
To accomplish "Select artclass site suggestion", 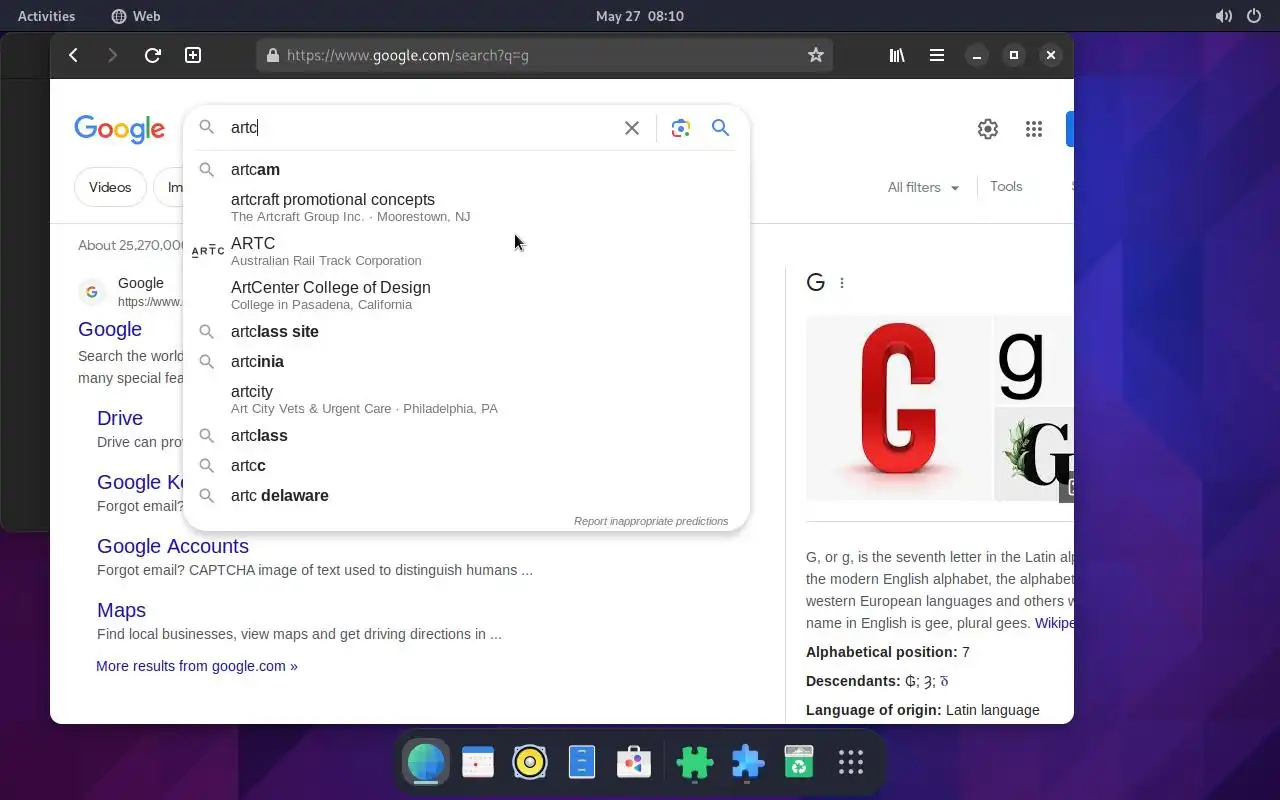I will (466, 332).
